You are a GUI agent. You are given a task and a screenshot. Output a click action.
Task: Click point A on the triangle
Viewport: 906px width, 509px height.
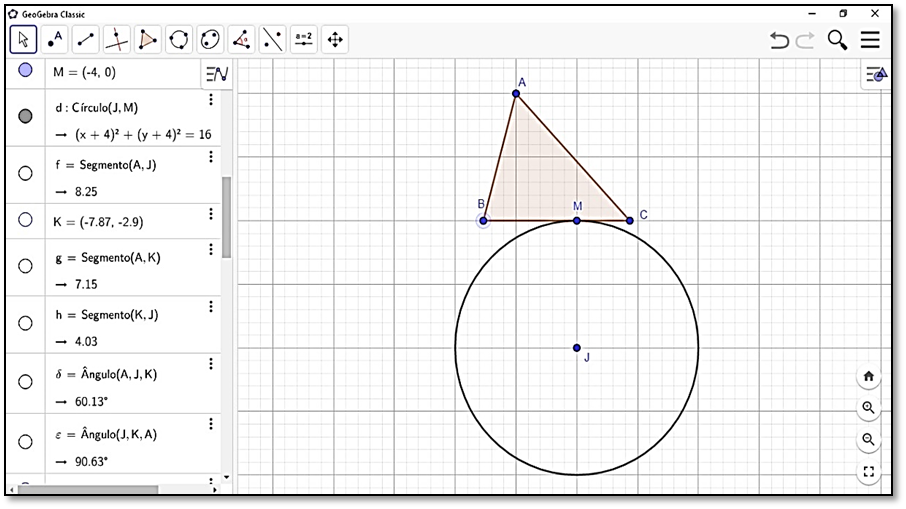click(x=516, y=94)
